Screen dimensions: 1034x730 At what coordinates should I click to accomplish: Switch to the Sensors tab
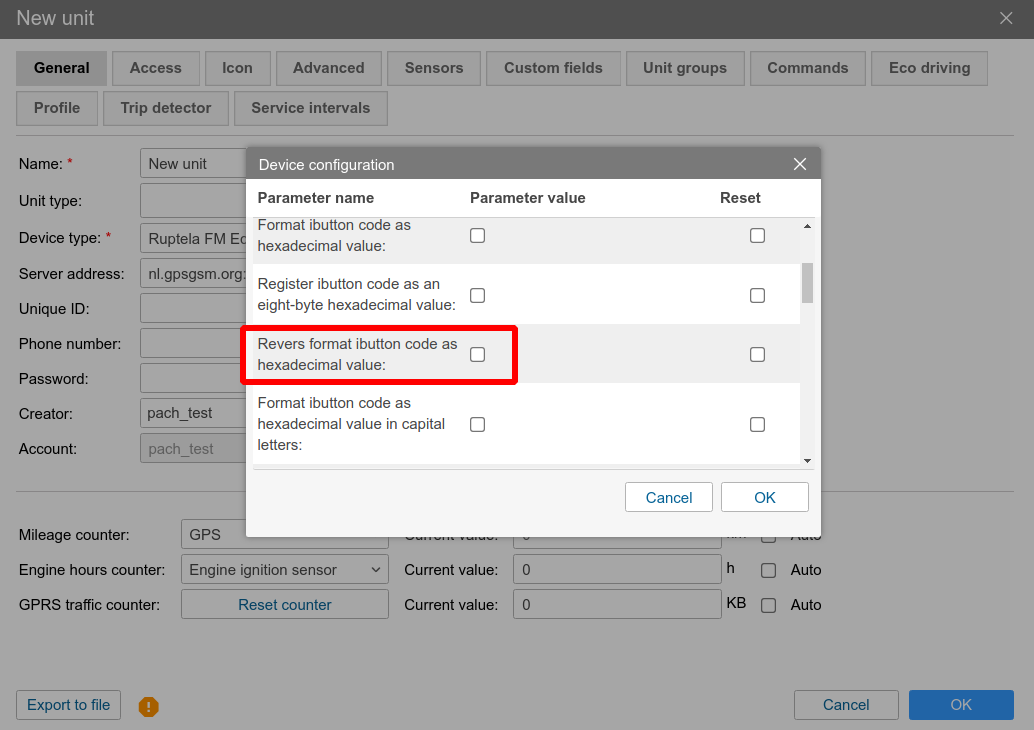coord(433,68)
